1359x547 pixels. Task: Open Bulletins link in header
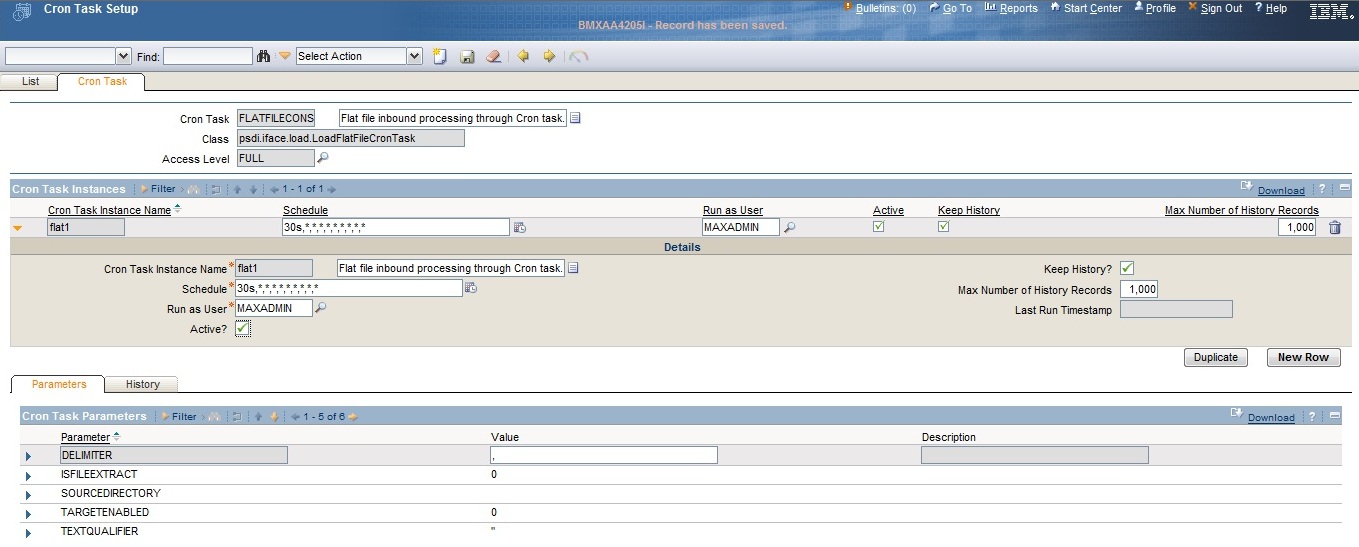click(879, 8)
